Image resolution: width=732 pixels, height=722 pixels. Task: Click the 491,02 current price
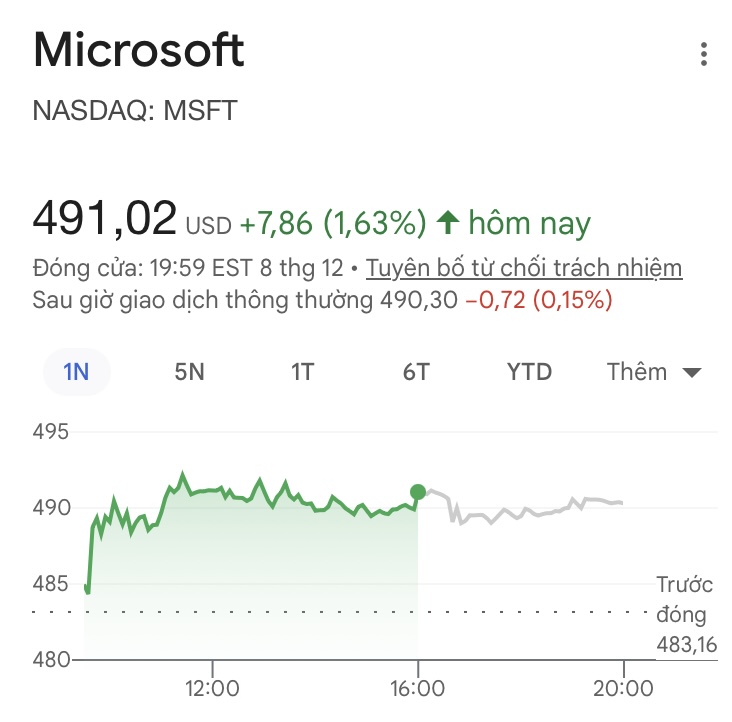coord(105,219)
